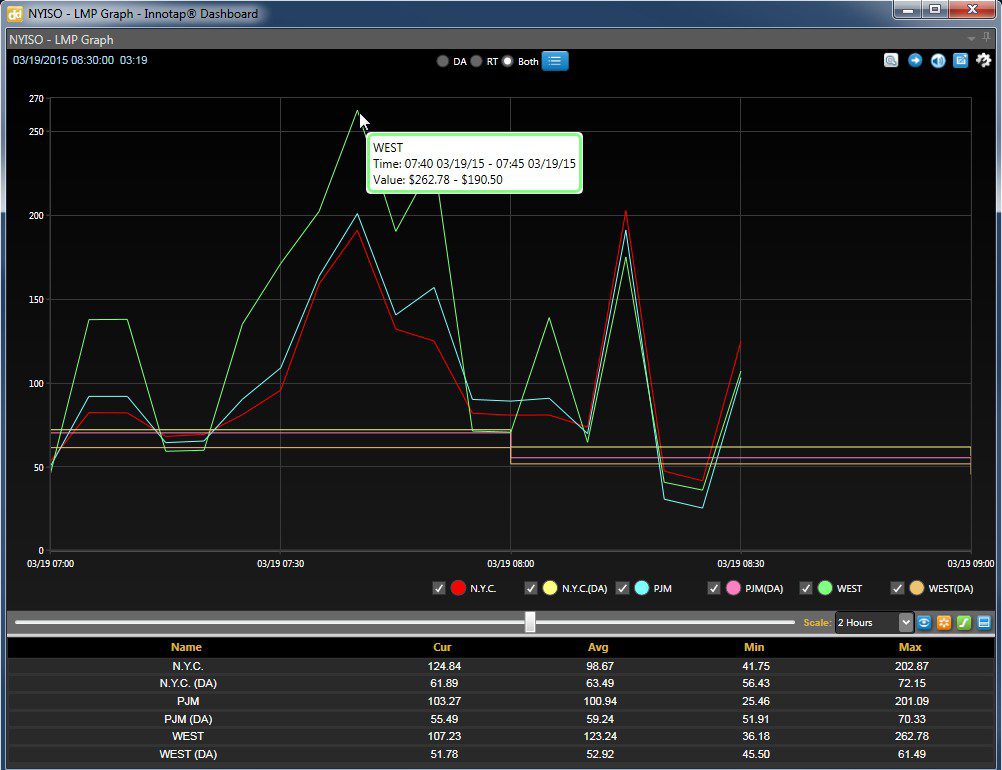Sort table by Min column header
1002x770 pixels.
tap(754, 647)
